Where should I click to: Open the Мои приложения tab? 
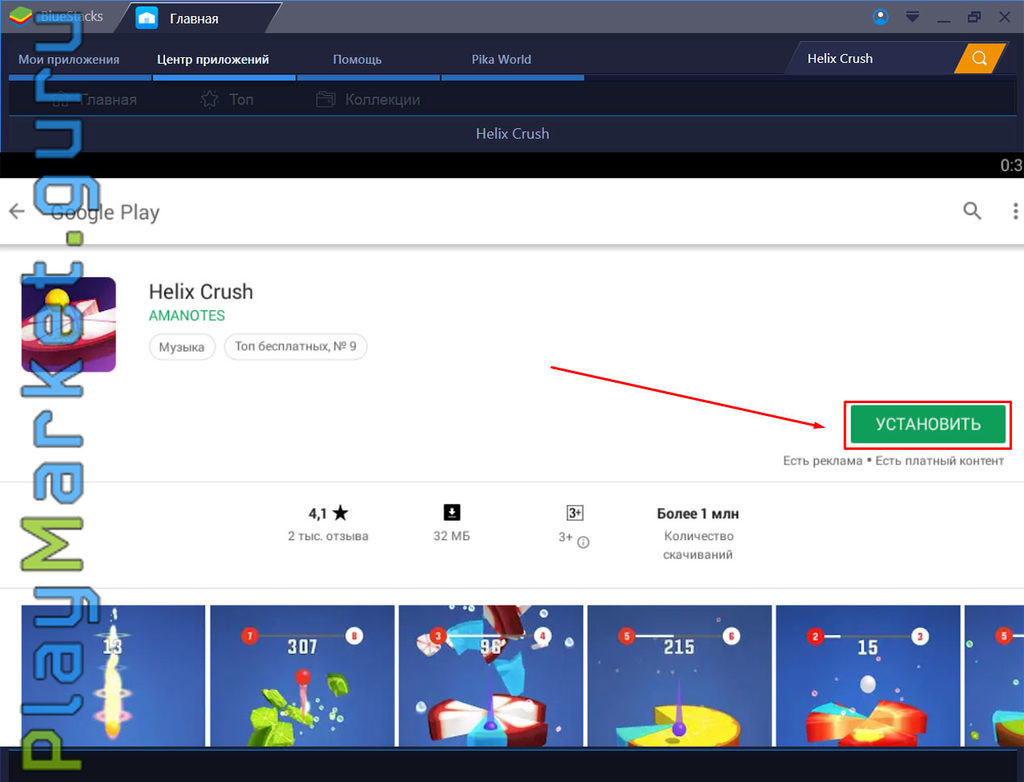(69, 59)
